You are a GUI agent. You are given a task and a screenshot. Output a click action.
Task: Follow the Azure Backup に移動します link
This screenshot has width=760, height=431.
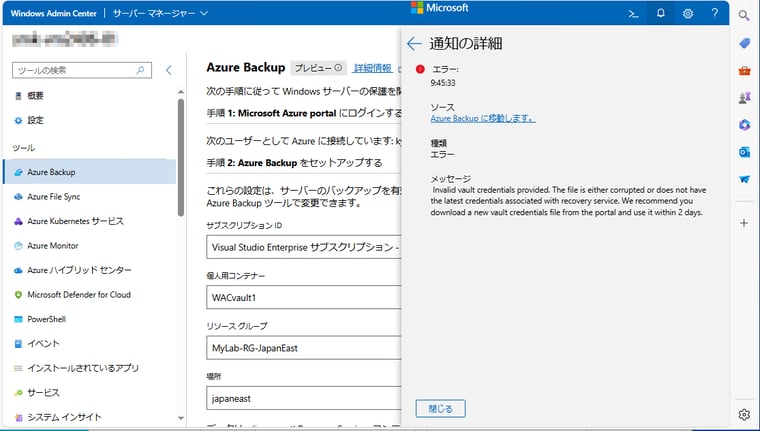point(483,118)
